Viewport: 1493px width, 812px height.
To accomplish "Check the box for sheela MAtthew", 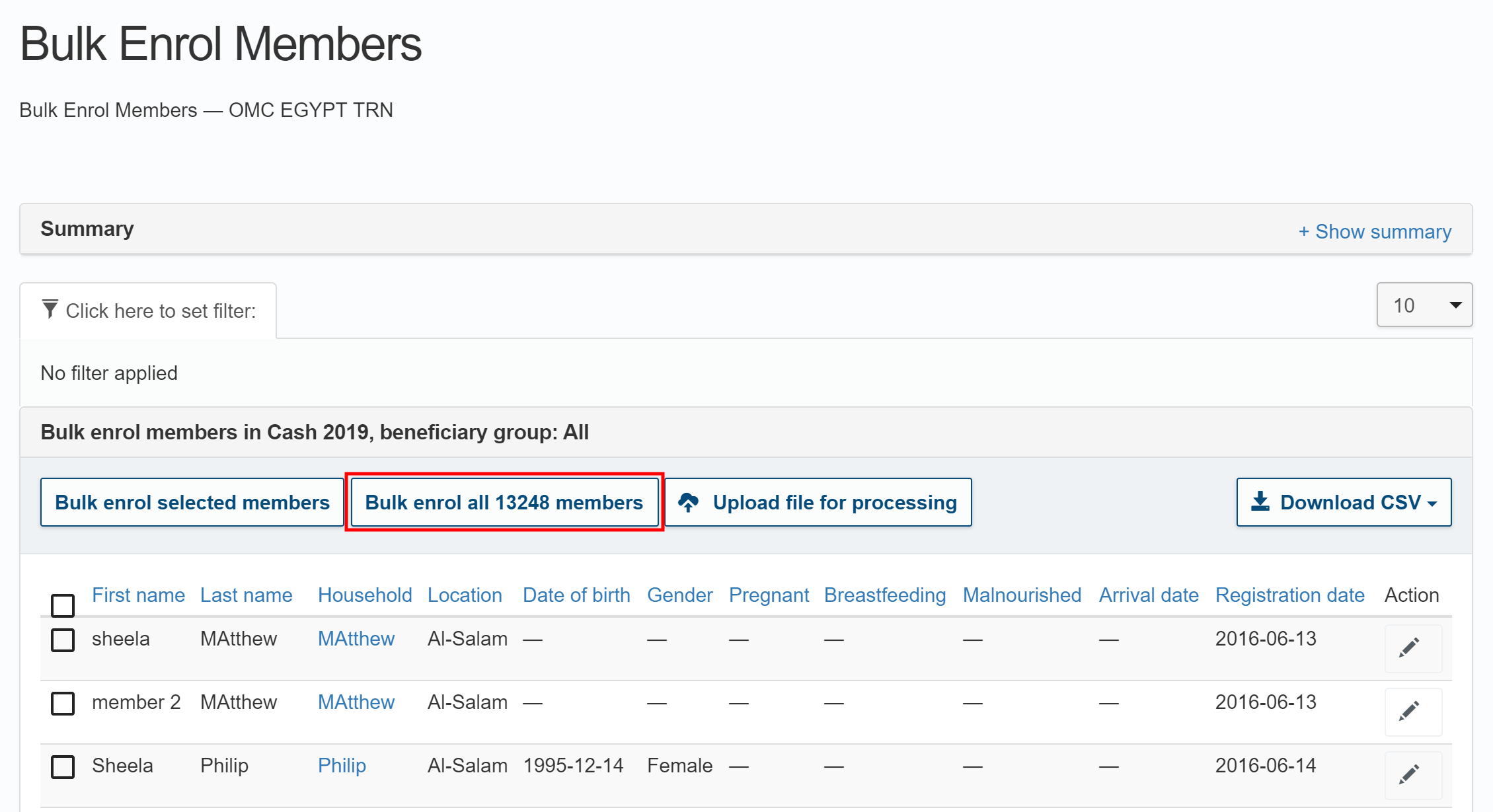I will click(x=63, y=640).
